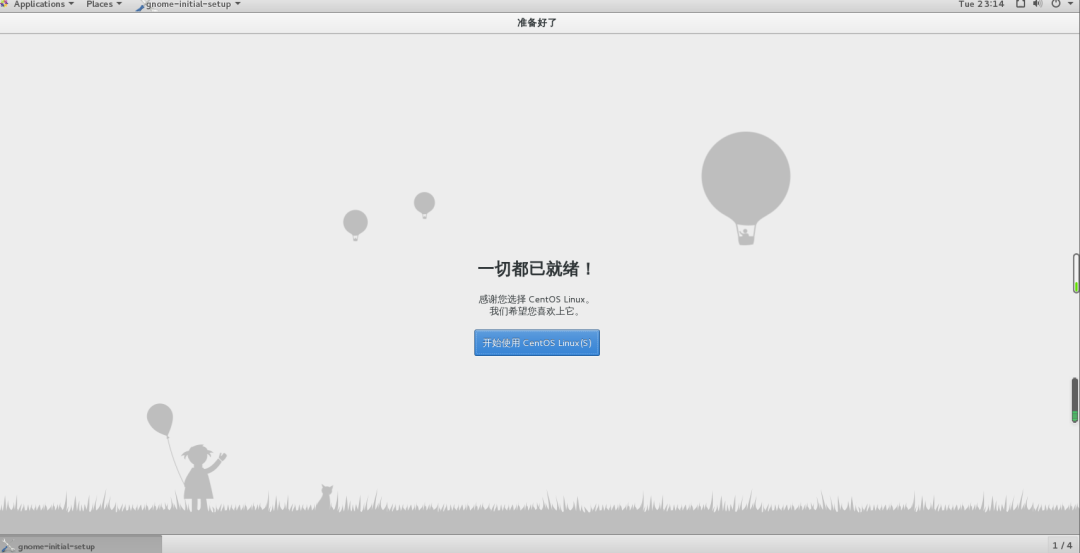1080x553 pixels.
Task: Click the 准备好了 window title
Action: coord(537,23)
